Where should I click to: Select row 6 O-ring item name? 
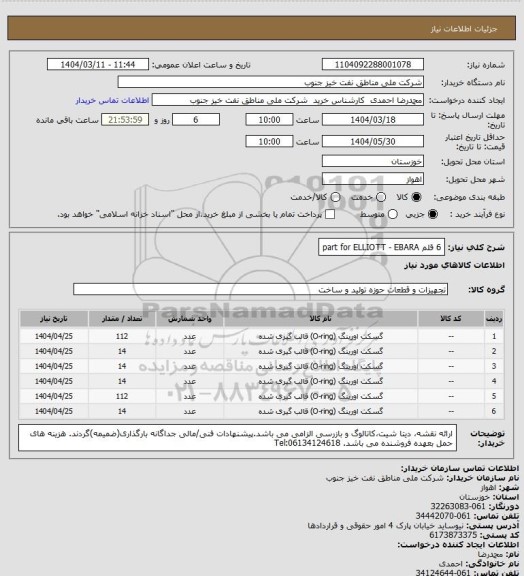click(320, 411)
